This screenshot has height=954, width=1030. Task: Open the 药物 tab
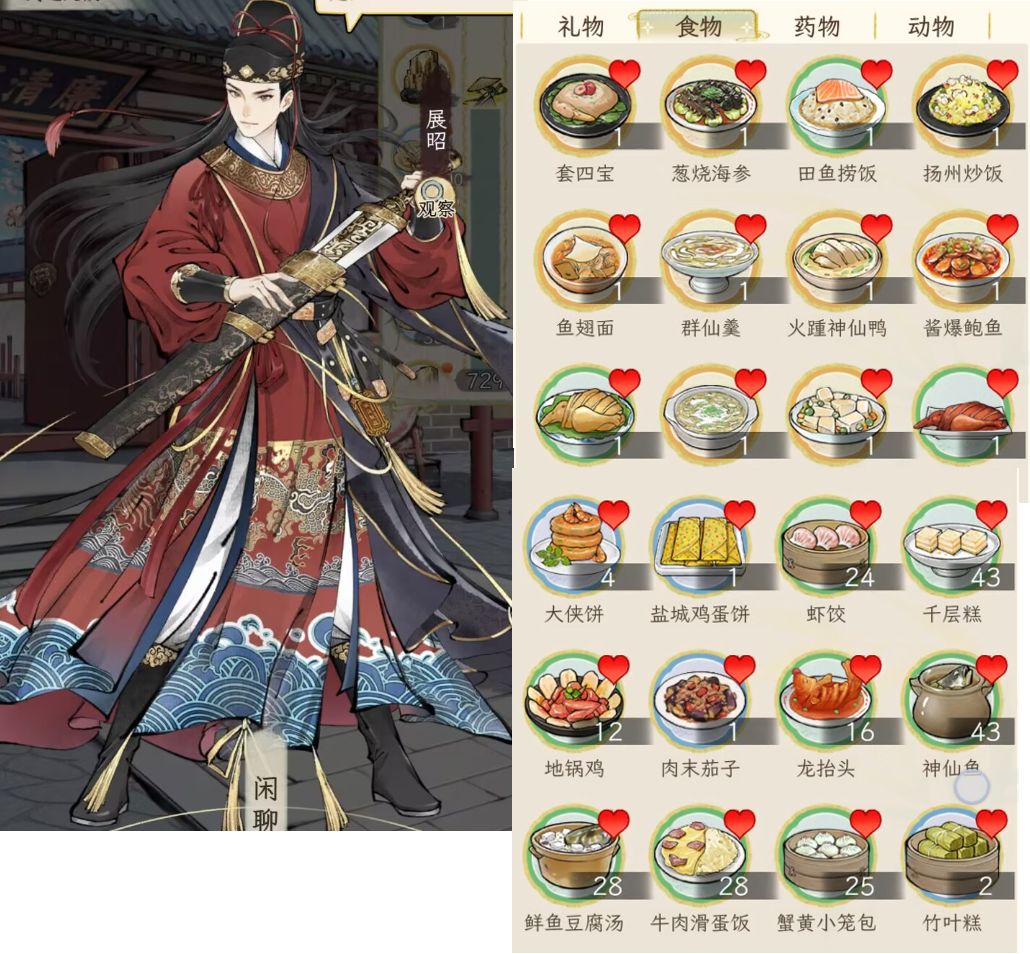click(x=817, y=27)
